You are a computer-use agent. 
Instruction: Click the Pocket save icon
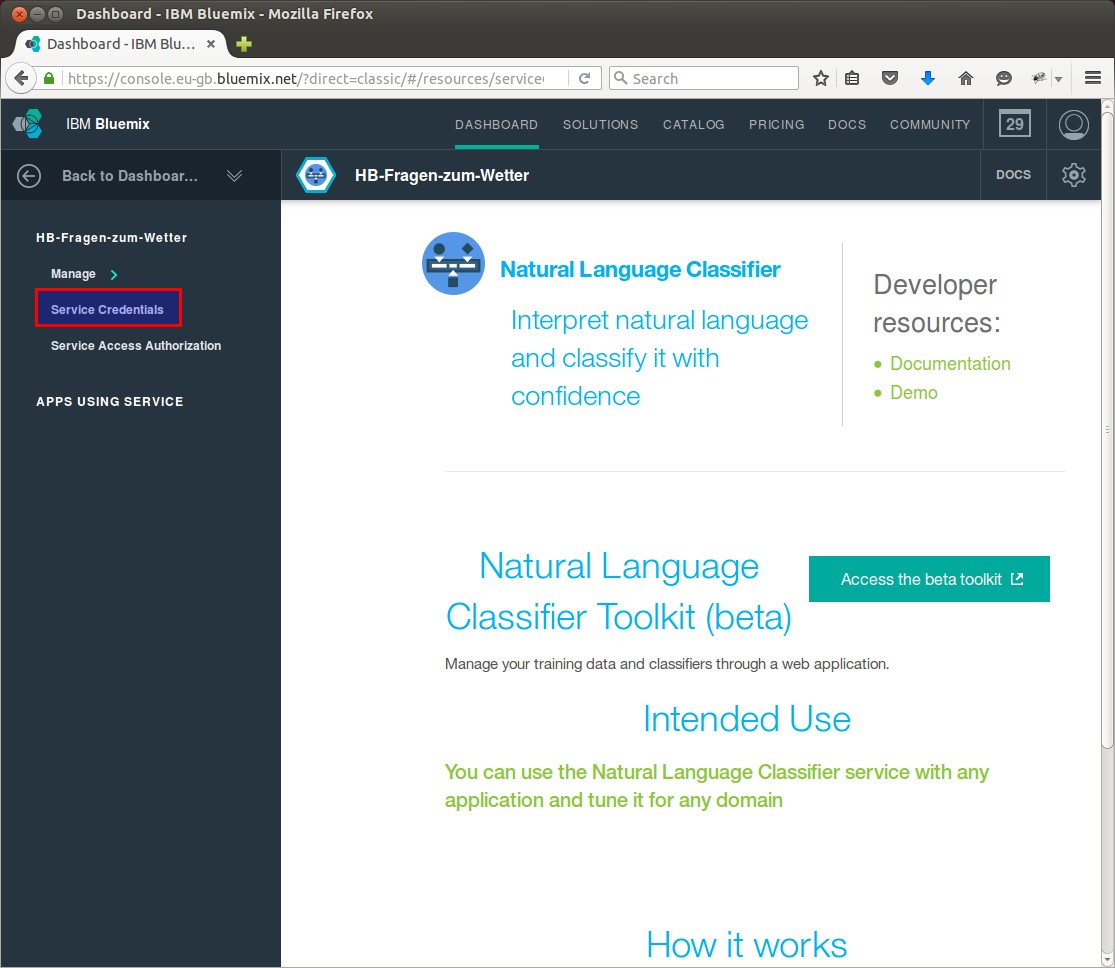890,78
